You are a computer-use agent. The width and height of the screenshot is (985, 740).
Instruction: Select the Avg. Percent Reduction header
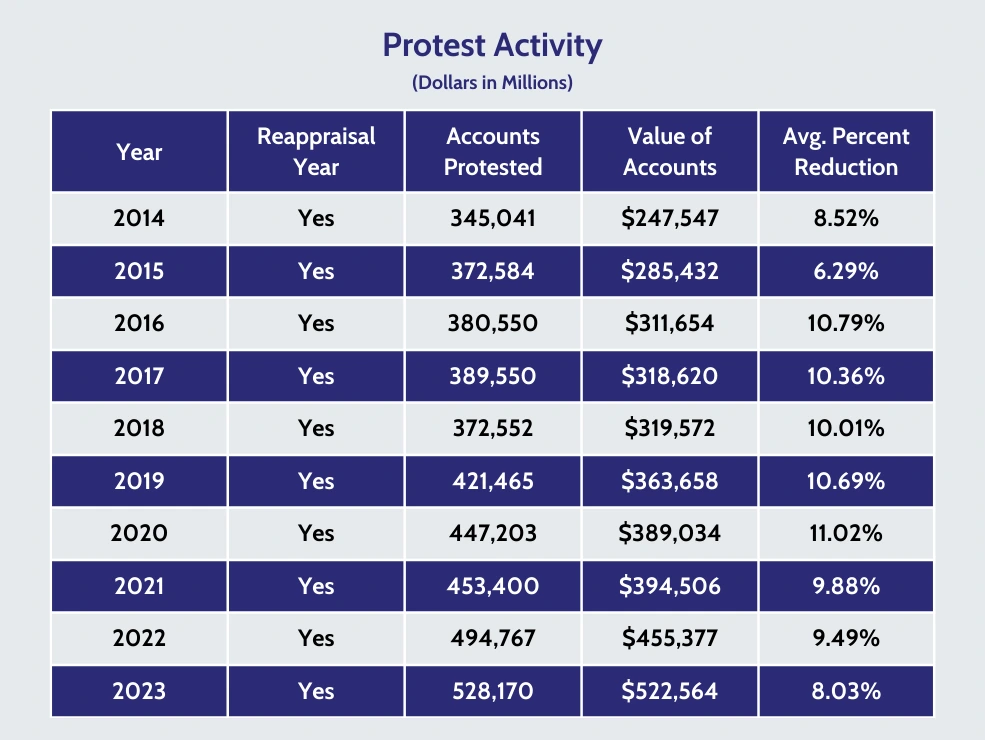pyautogui.click(x=846, y=152)
